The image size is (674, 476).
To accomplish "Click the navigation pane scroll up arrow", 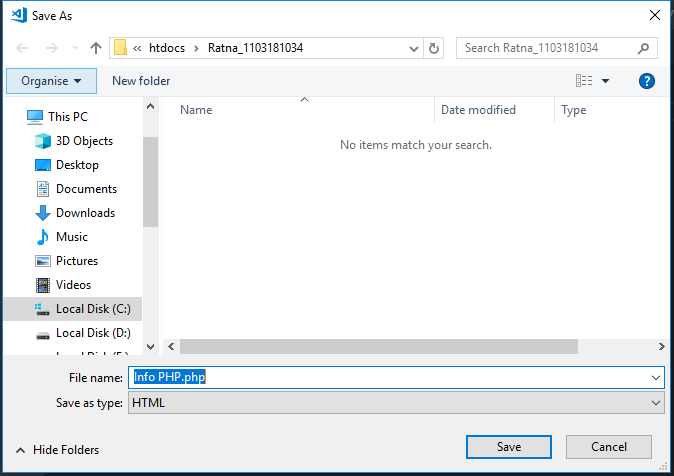I will tap(150, 106).
